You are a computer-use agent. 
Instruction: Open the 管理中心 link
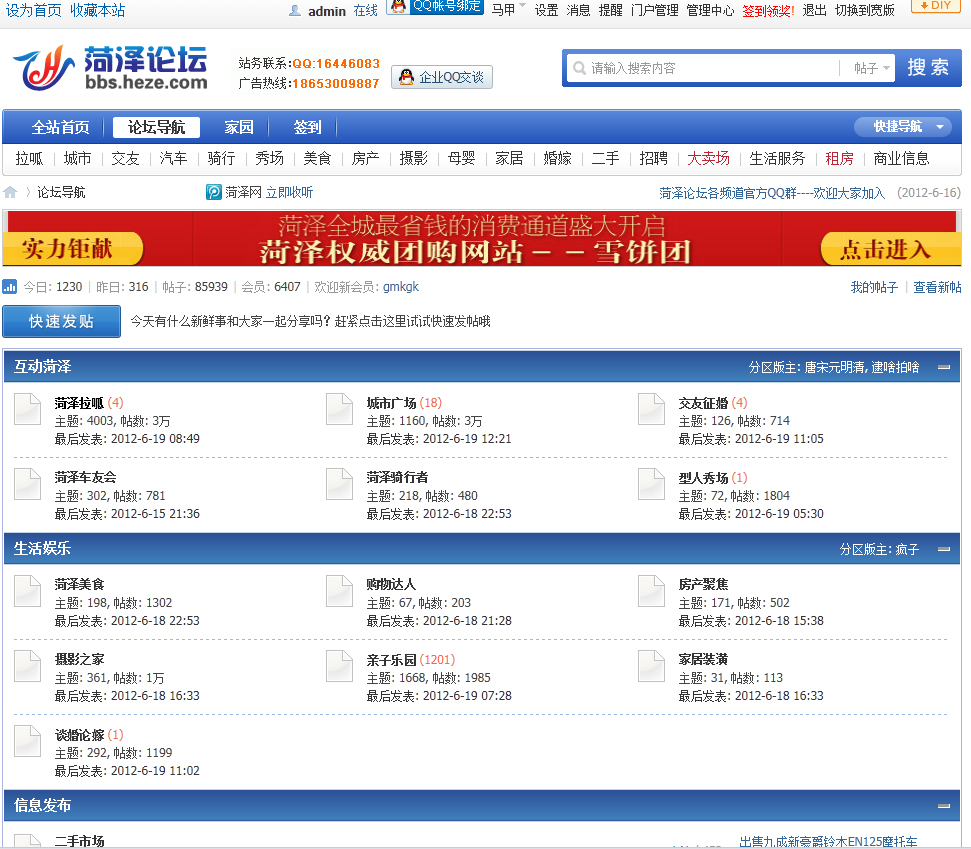tap(710, 11)
